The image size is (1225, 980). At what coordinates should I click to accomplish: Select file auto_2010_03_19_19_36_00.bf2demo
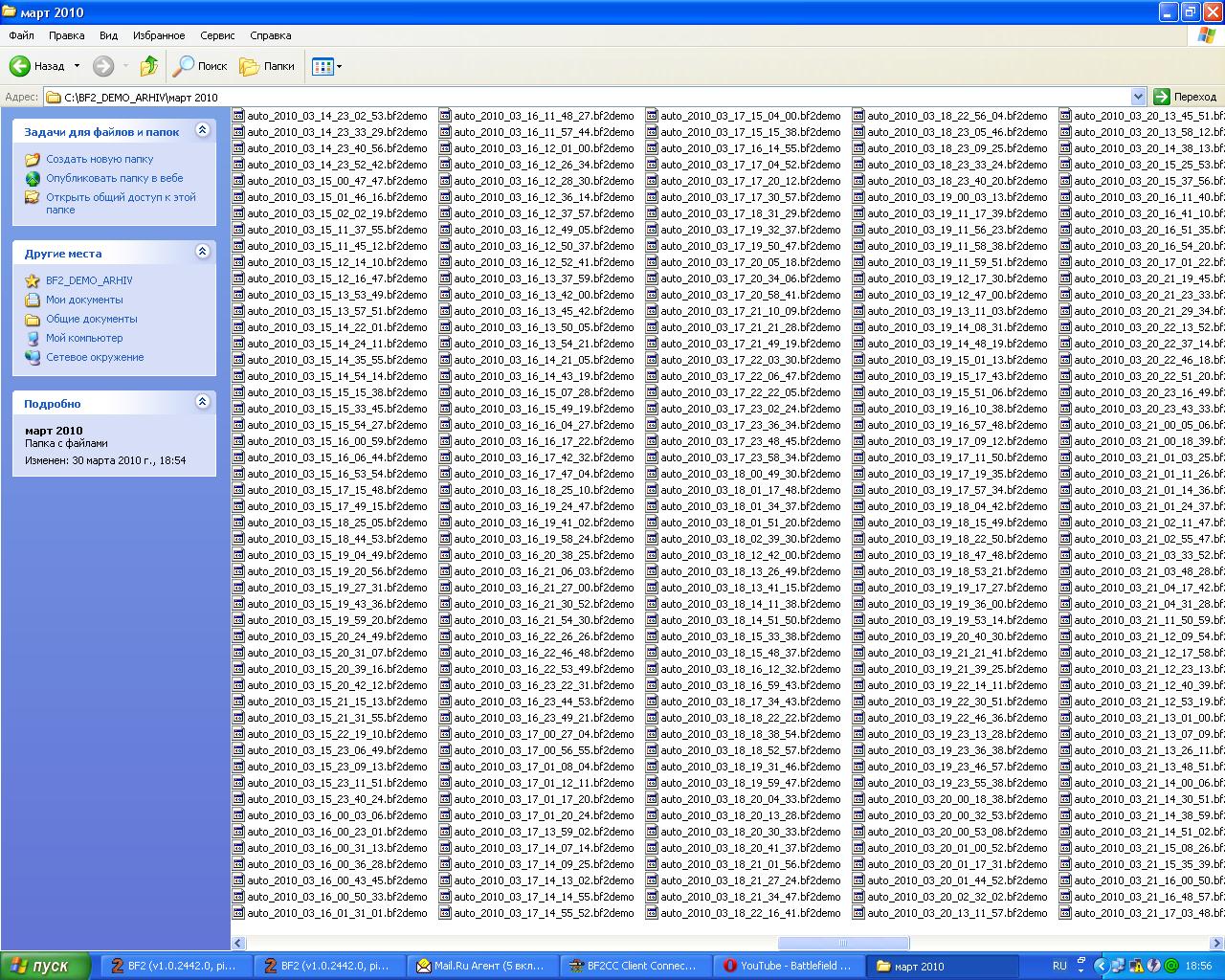point(957,604)
